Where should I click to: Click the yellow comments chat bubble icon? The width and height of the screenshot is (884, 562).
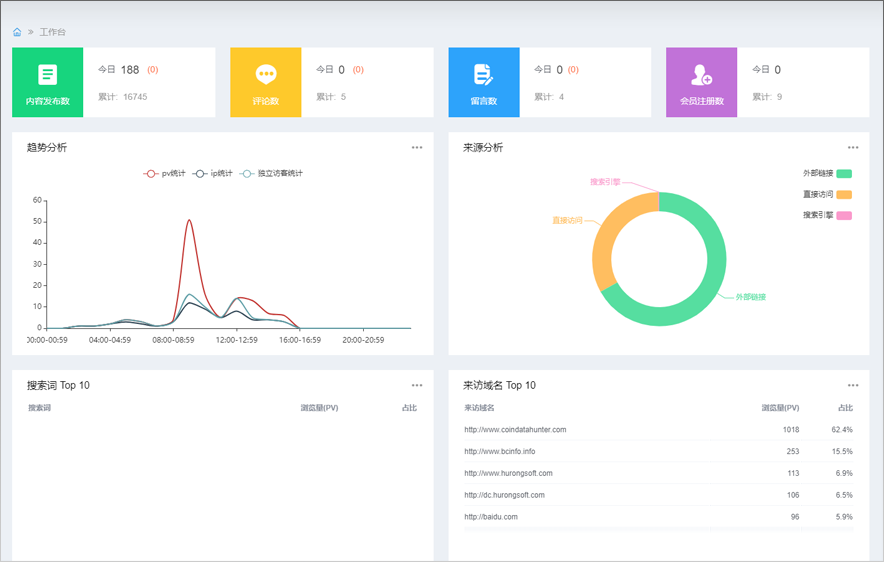(265, 75)
